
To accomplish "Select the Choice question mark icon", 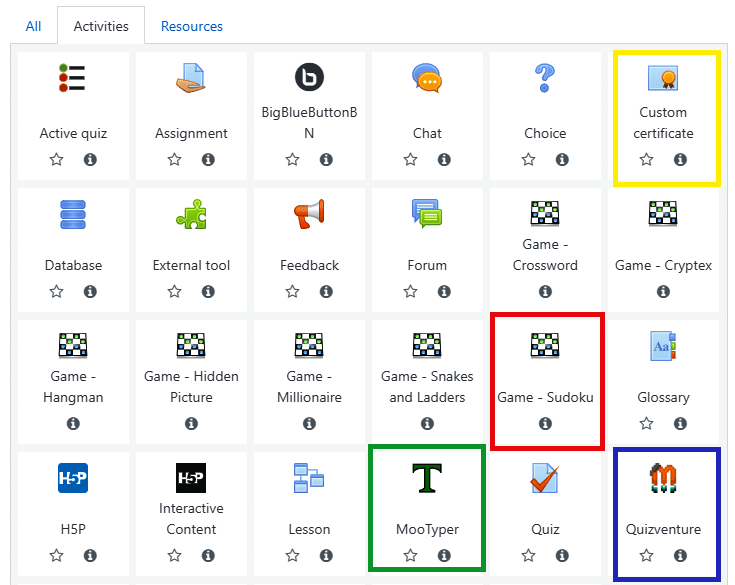I will coord(545,78).
